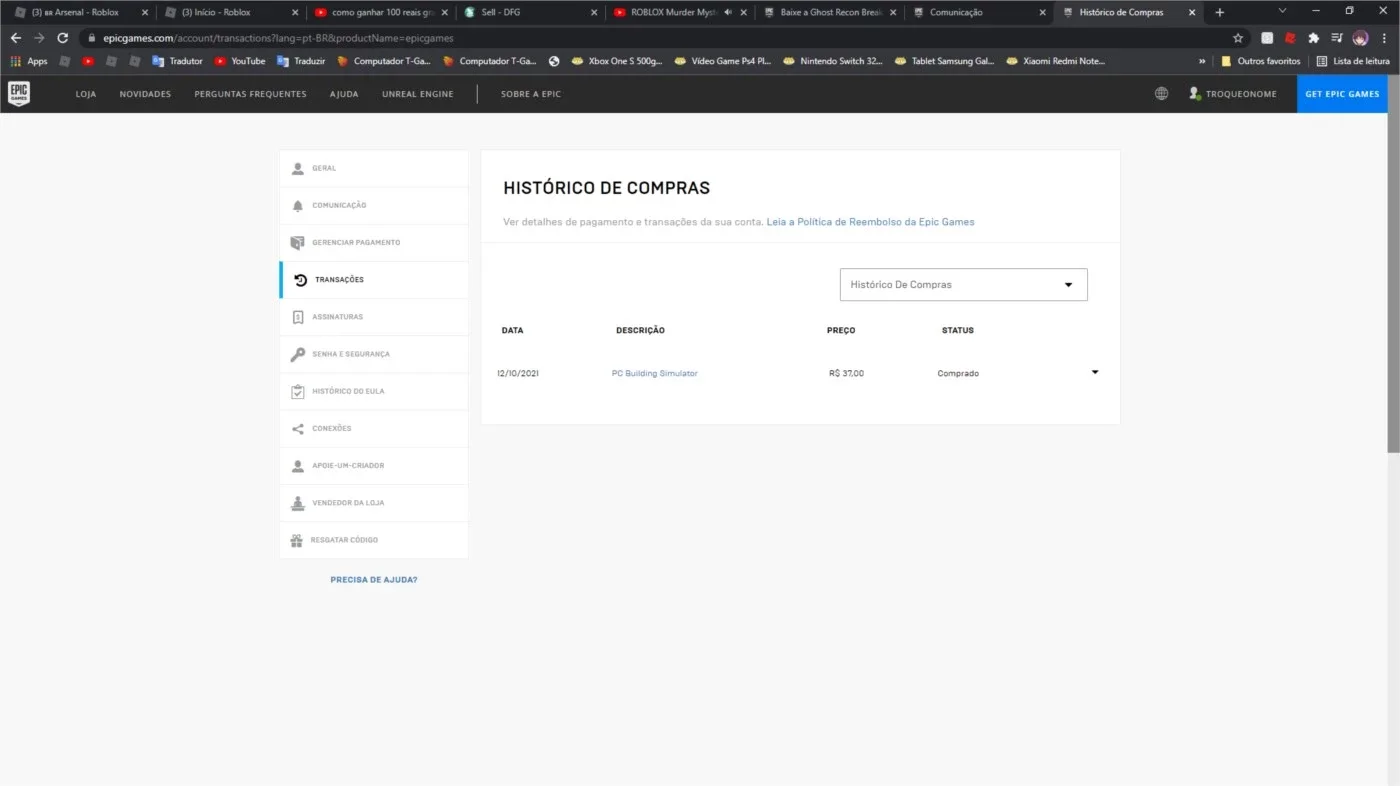
Task: Click the Geral person icon in sidebar
Action: (298, 168)
